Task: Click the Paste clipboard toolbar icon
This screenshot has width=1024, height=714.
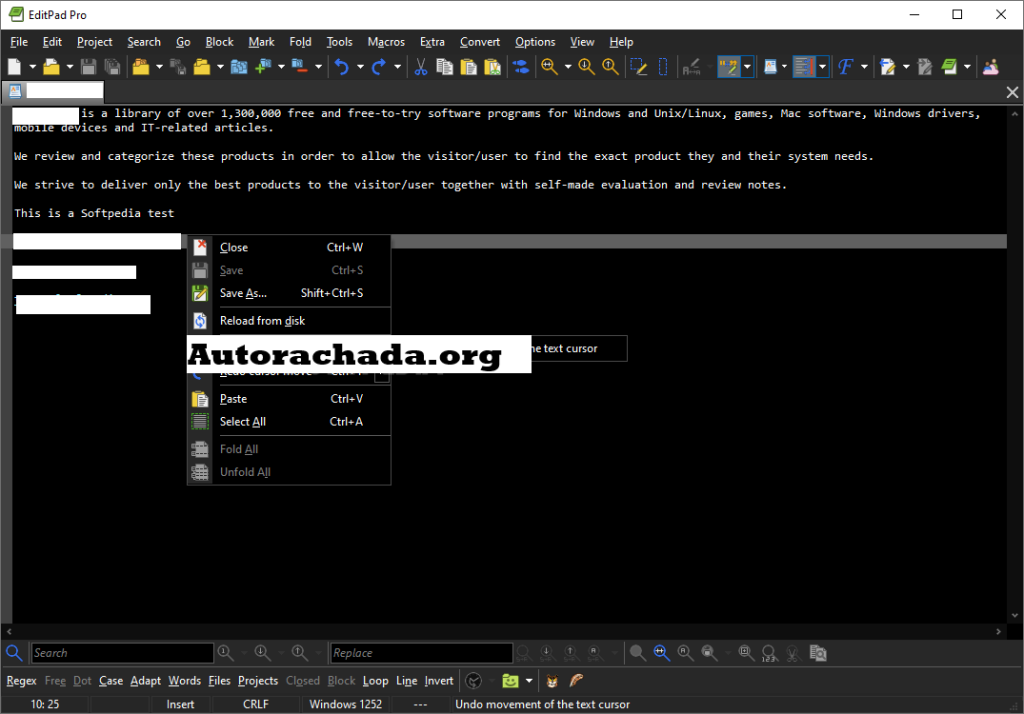Action: [468, 67]
